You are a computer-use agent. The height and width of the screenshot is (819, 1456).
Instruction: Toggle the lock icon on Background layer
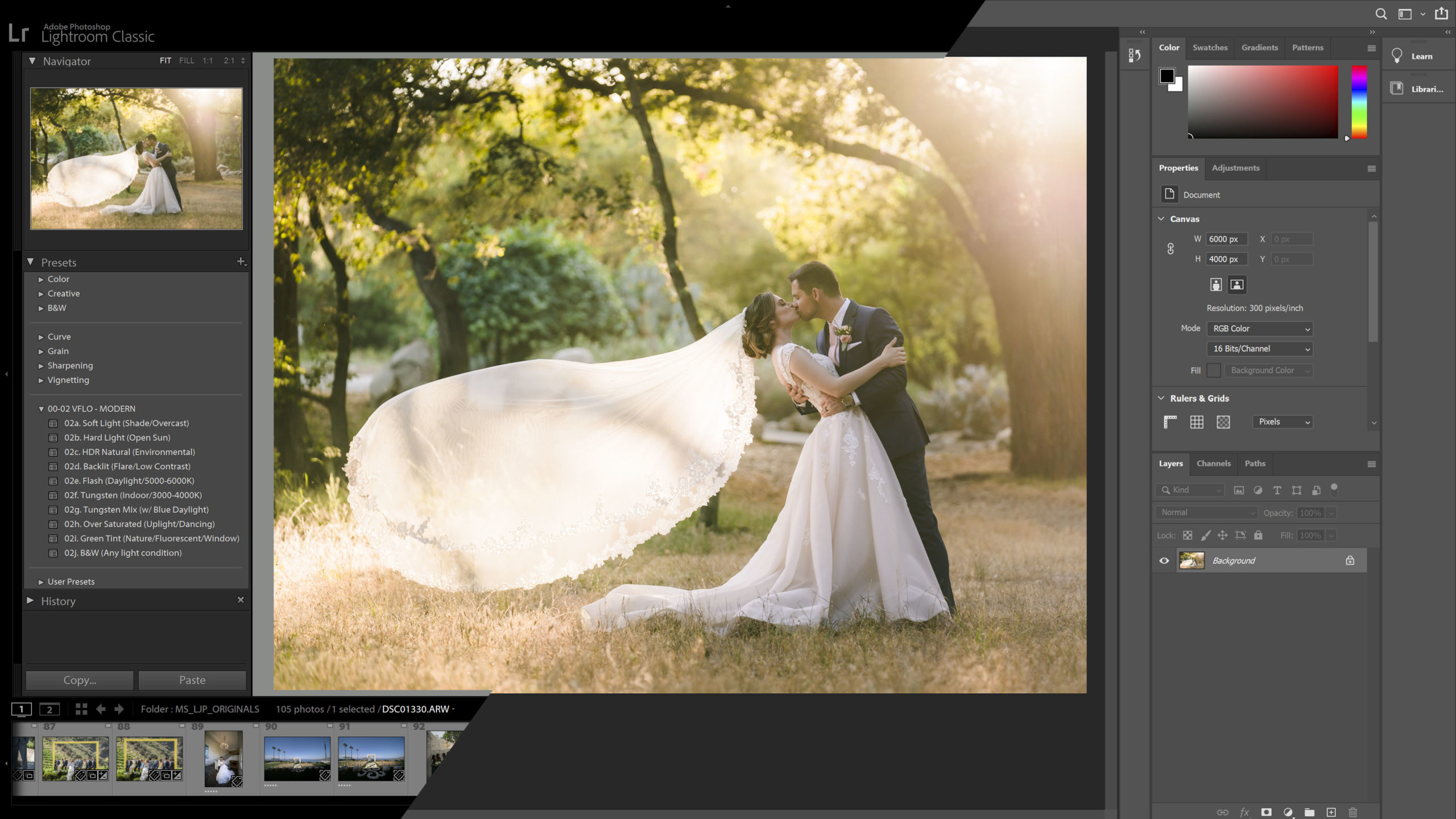point(1350,560)
